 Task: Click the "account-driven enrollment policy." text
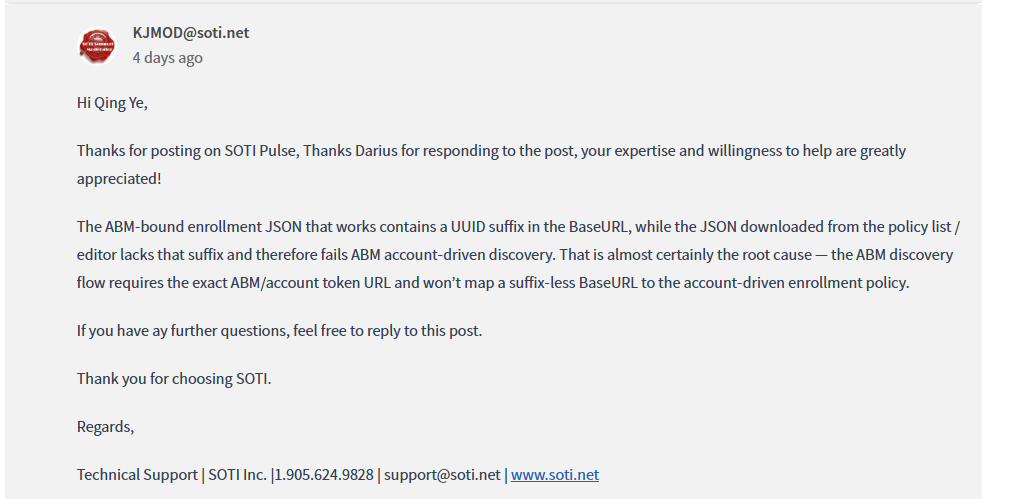784,283
